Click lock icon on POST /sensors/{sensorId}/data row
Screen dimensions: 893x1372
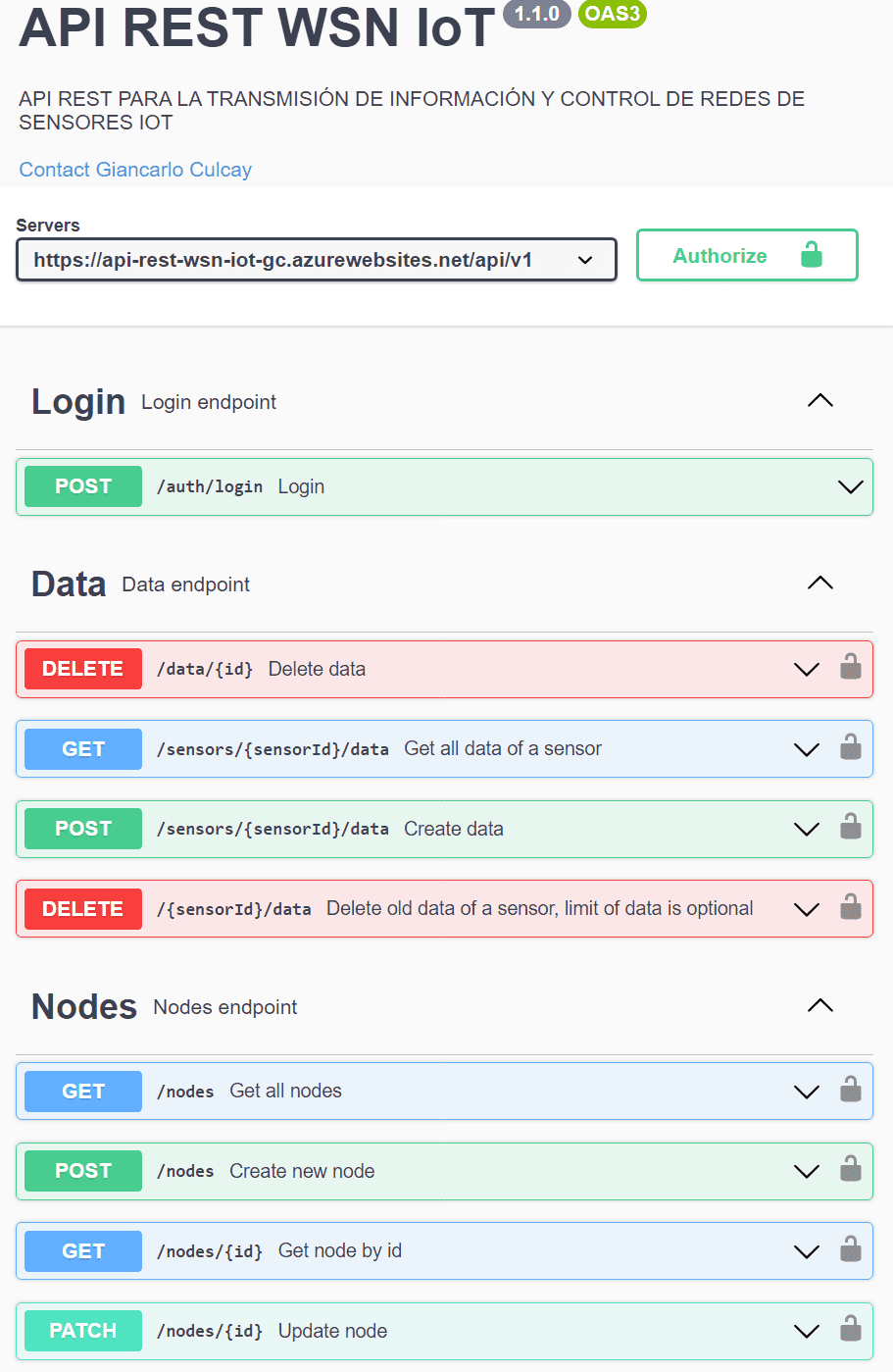(850, 827)
